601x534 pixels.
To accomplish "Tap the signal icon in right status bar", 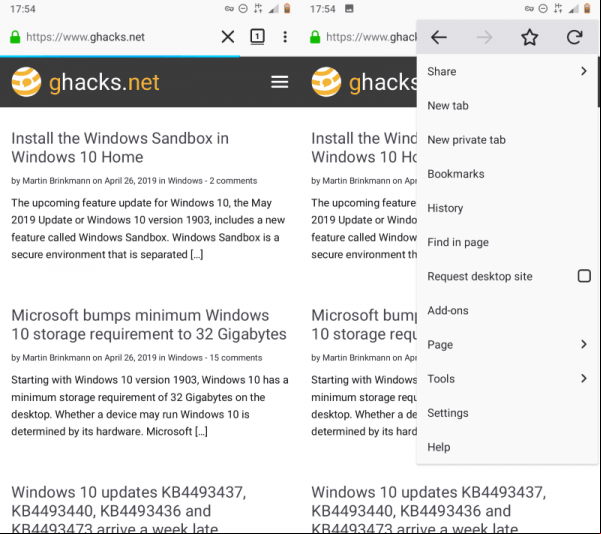I will coord(573,8).
